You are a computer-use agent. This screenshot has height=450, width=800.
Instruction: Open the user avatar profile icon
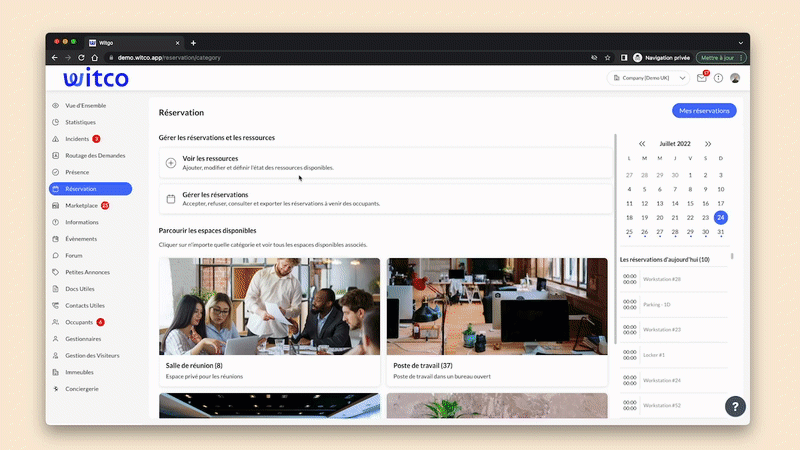(735, 78)
